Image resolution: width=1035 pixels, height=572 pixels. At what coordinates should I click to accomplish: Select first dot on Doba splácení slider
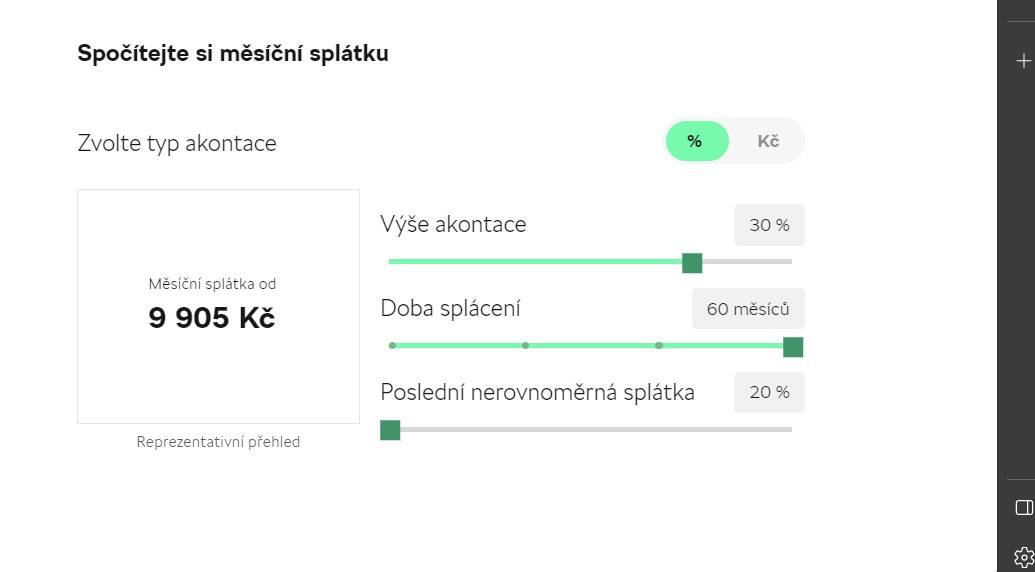[x=393, y=346]
